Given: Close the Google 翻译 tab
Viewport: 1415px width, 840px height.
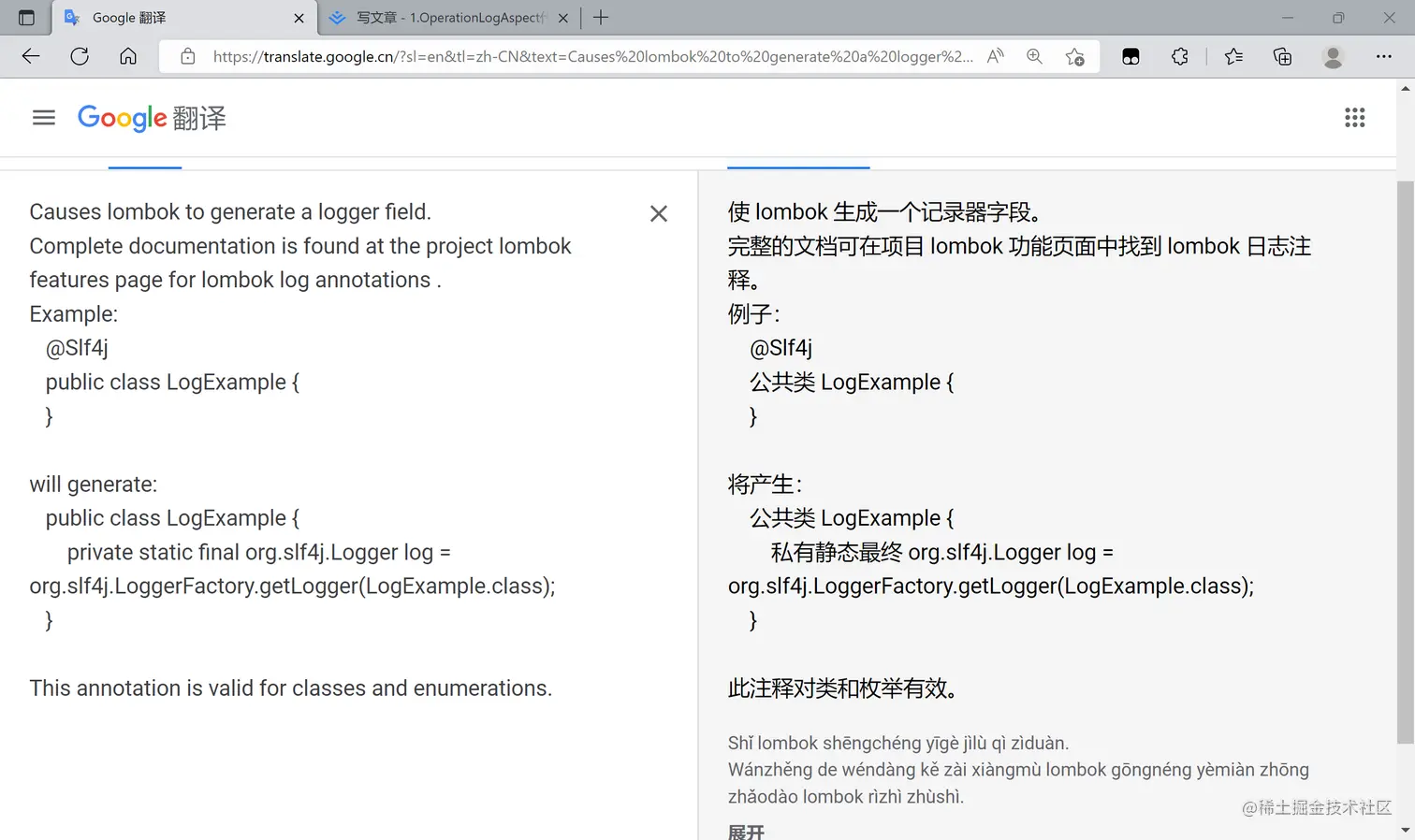Looking at the screenshot, I should point(299,18).
